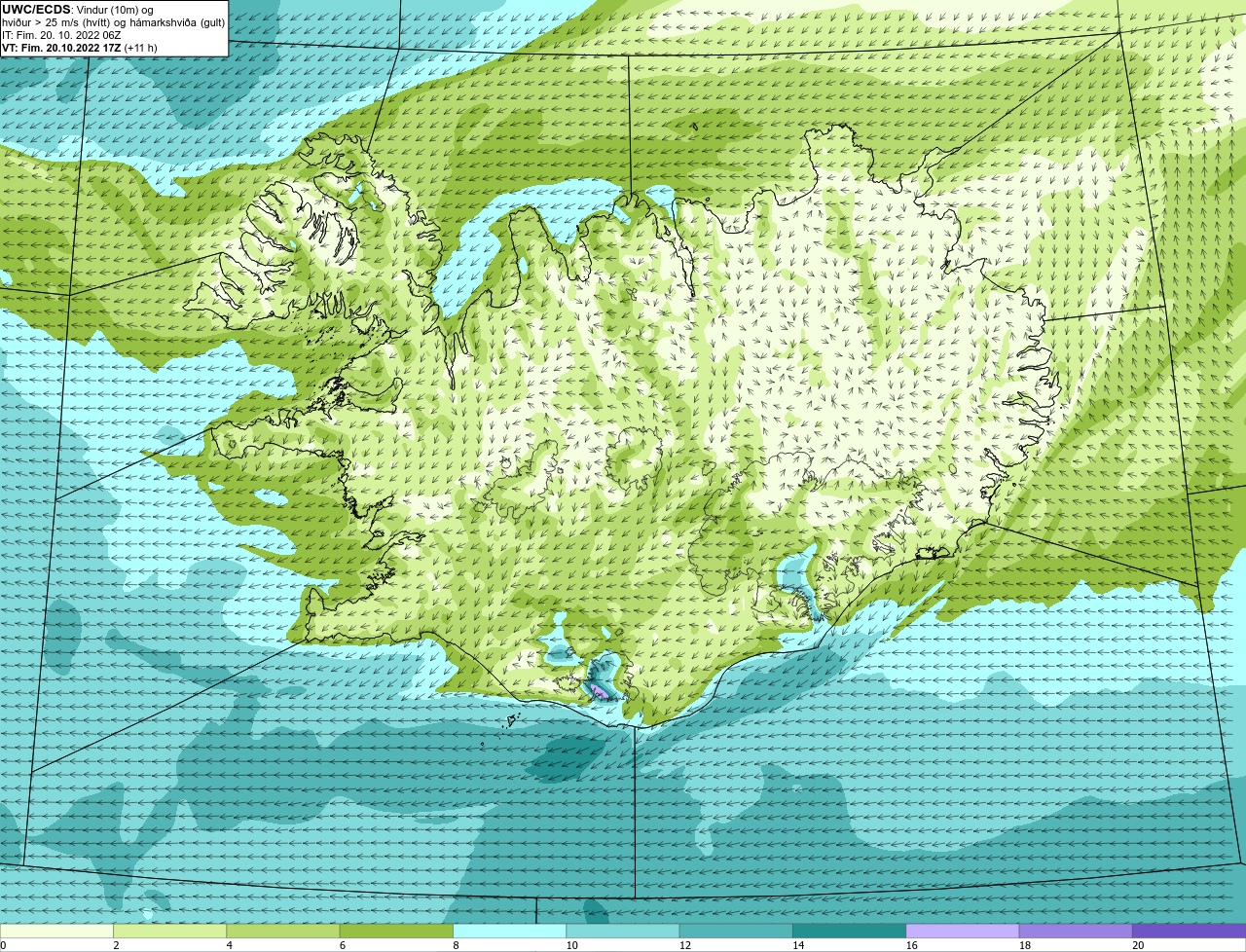Click the above-20 m/s purple legend swatch
The height and width of the screenshot is (952, 1246).
(1189, 932)
